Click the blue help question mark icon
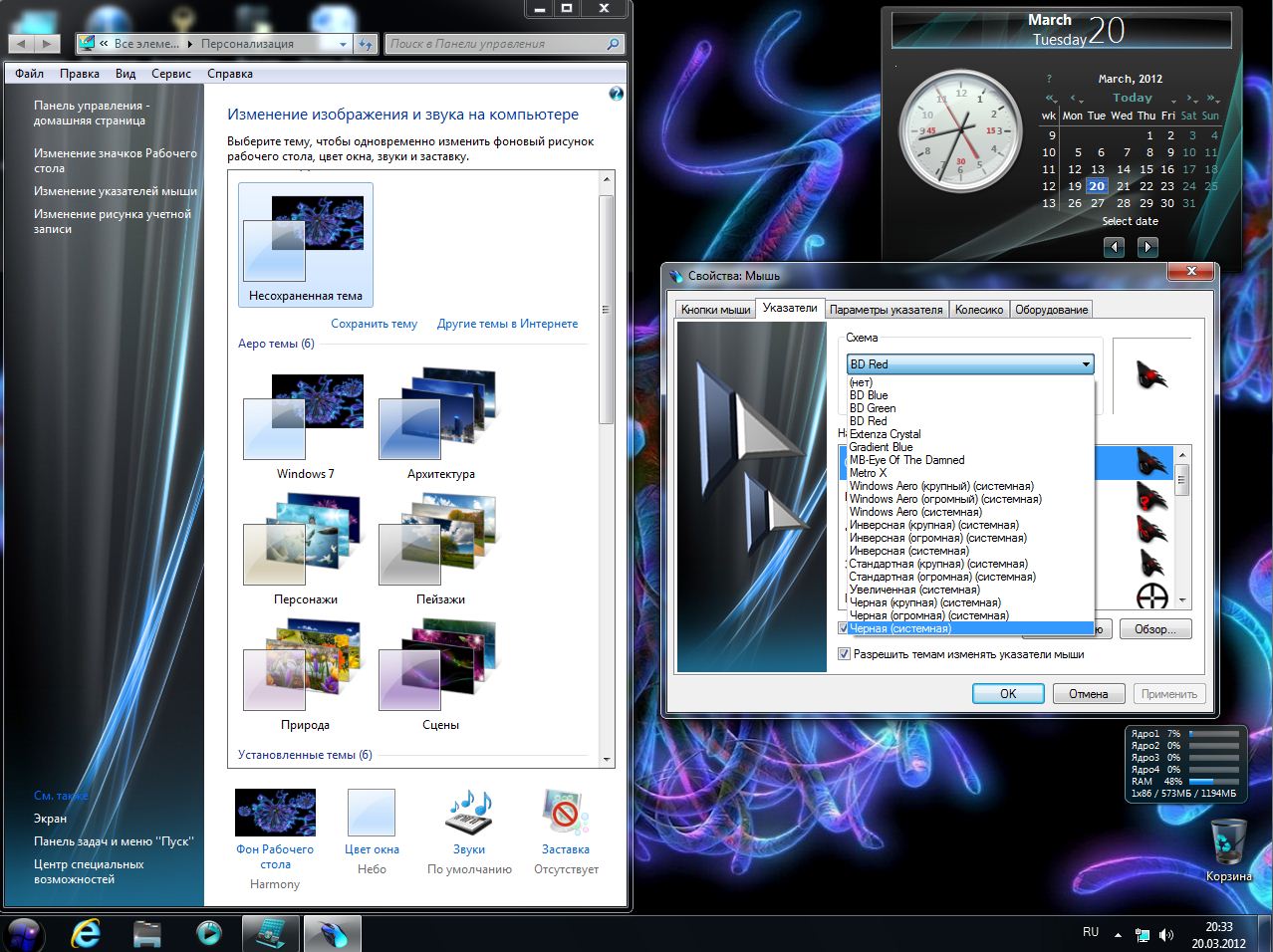The image size is (1273, 952). (x=616, y=94)
